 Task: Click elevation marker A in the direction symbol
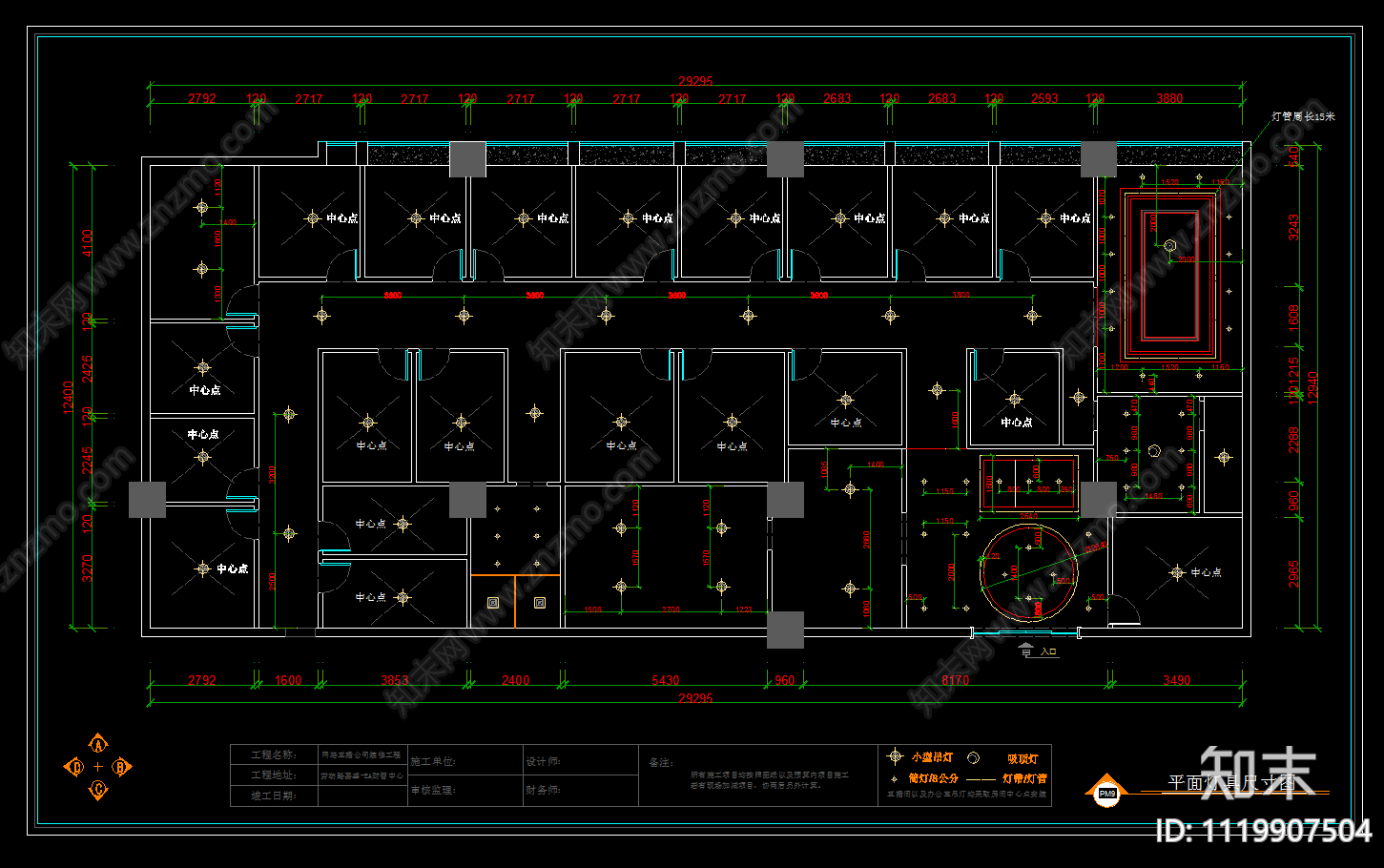pos(97,744)
